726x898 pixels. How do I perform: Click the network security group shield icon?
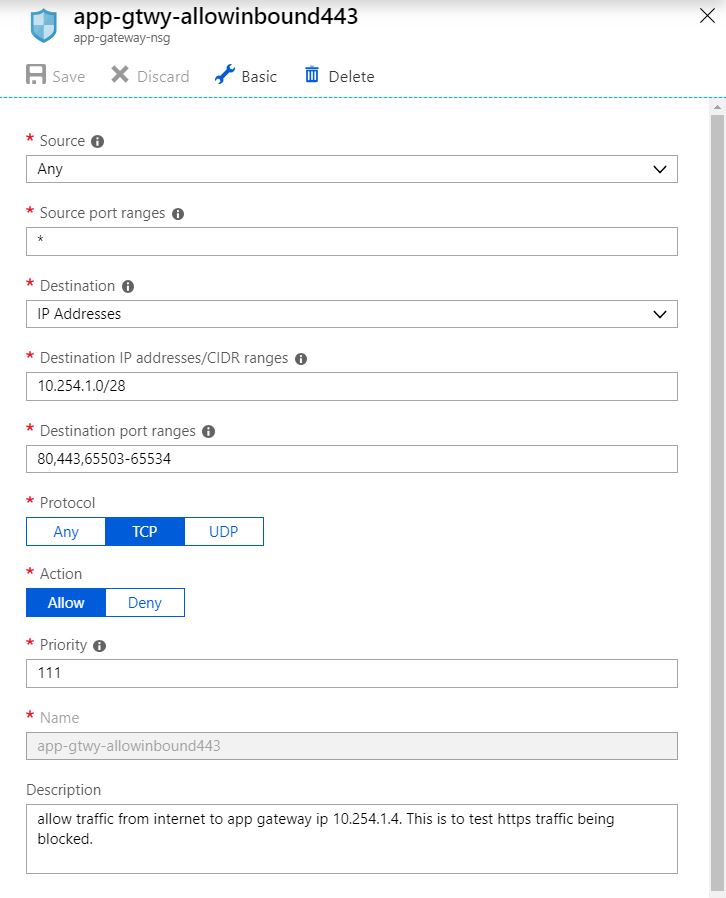44,26
